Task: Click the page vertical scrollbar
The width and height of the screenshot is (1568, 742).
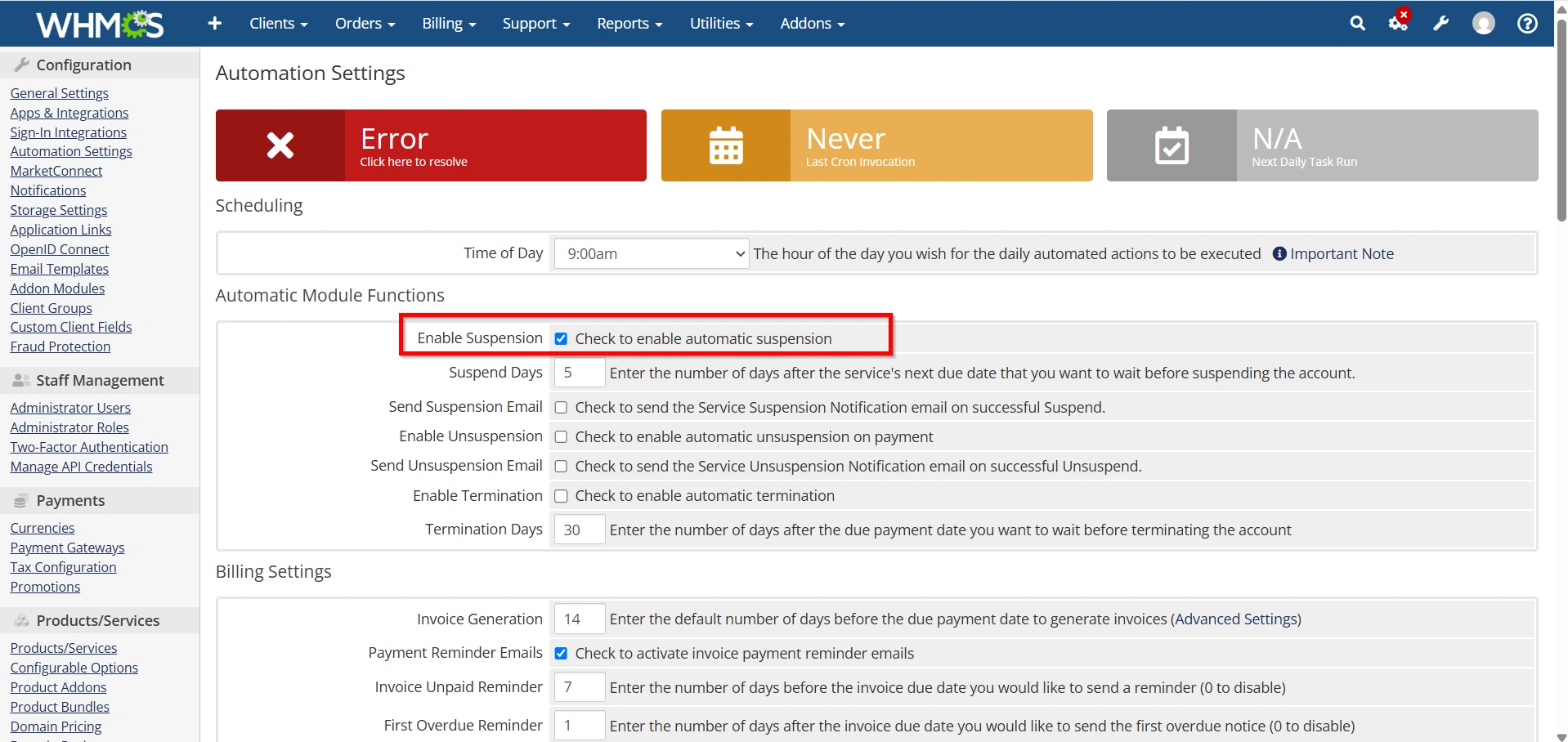Action: coord(1561,123)
